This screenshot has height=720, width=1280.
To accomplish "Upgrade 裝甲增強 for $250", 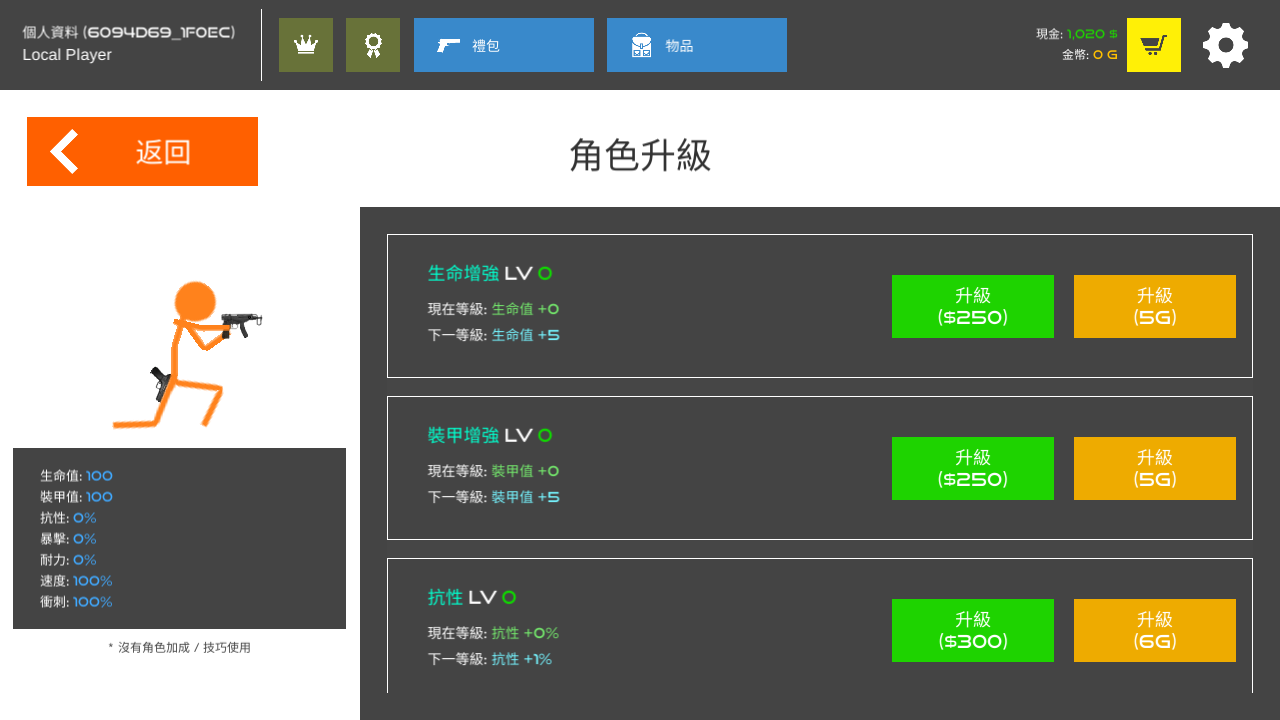I will 973,468.
